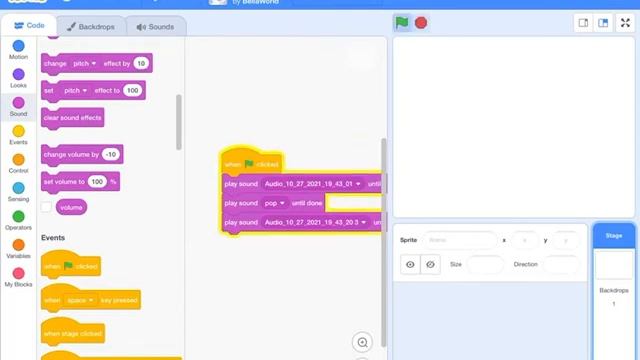Switch to small stage layout

point(583,23)
